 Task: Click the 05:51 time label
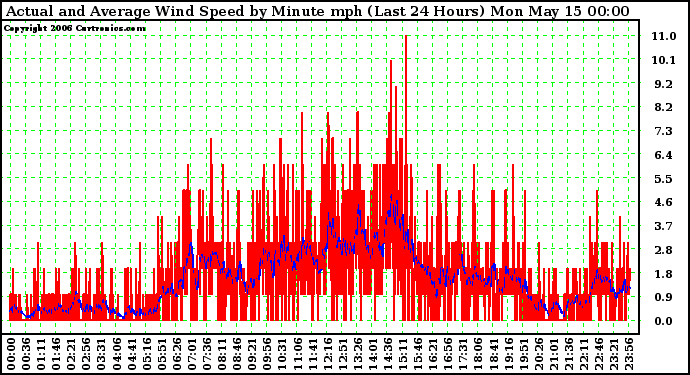click(161, 354)
